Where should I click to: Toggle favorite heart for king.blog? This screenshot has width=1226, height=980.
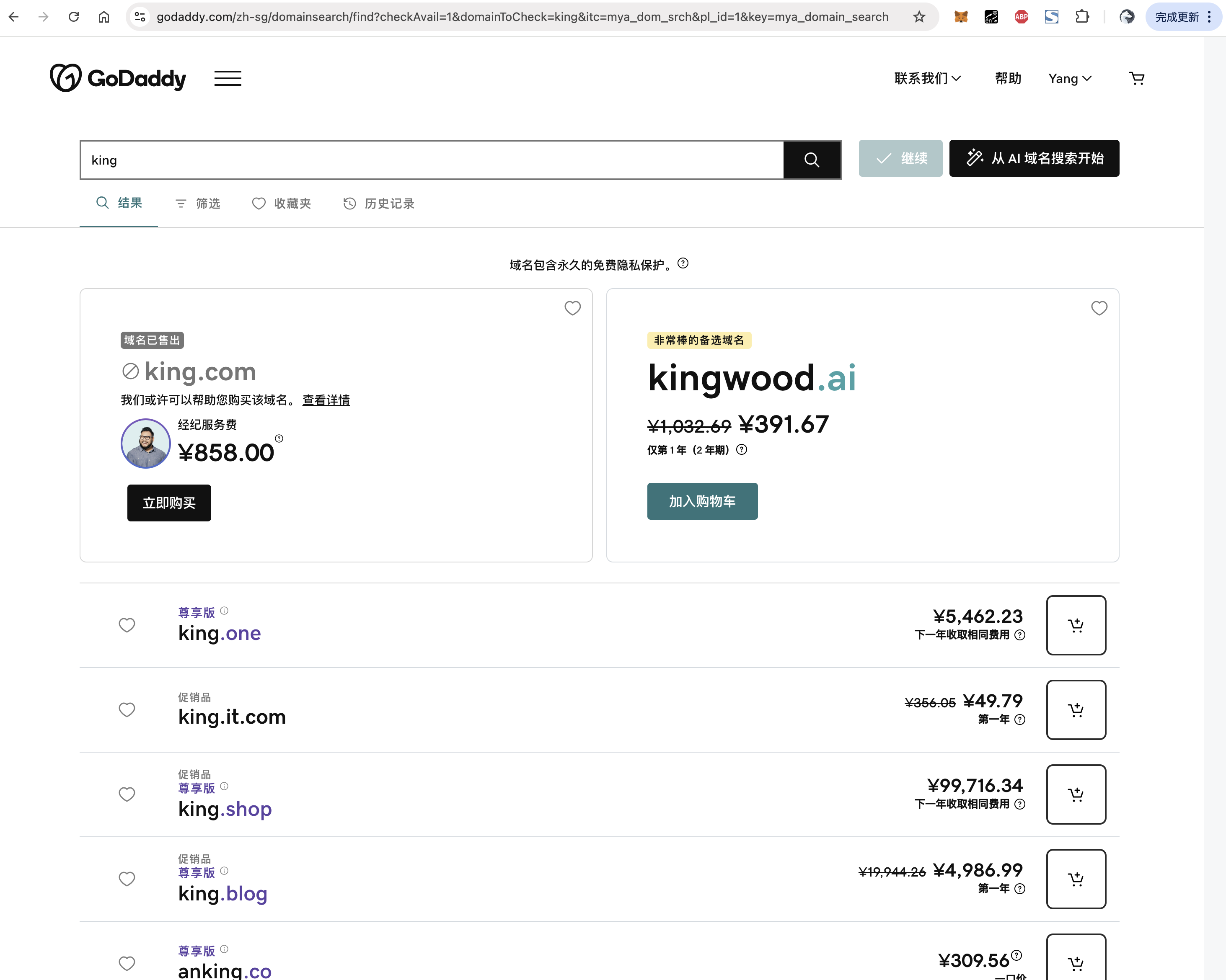pyautogui.click(x=127, y=879)
